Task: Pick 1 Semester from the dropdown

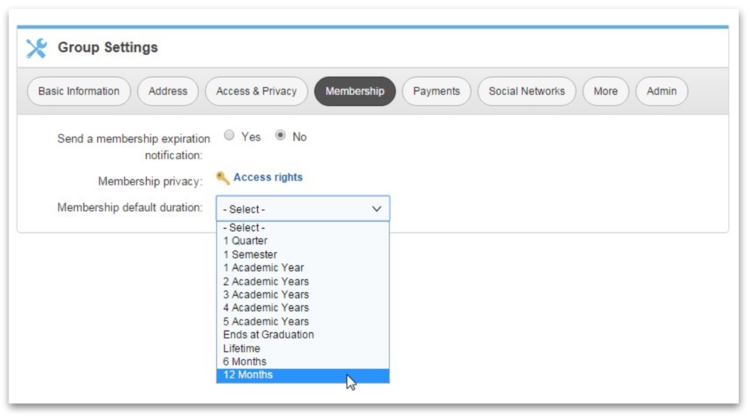Action: (x=303, y=255)
